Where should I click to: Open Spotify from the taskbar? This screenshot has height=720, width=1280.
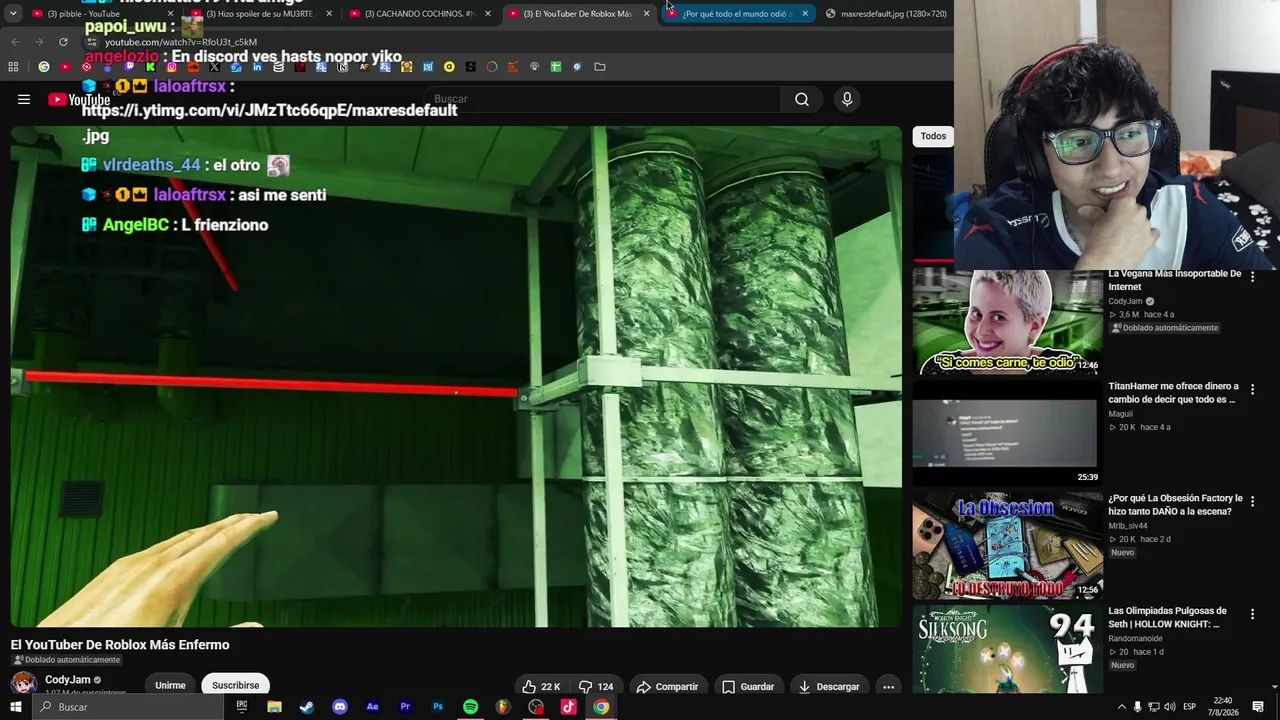pos(470,706)
